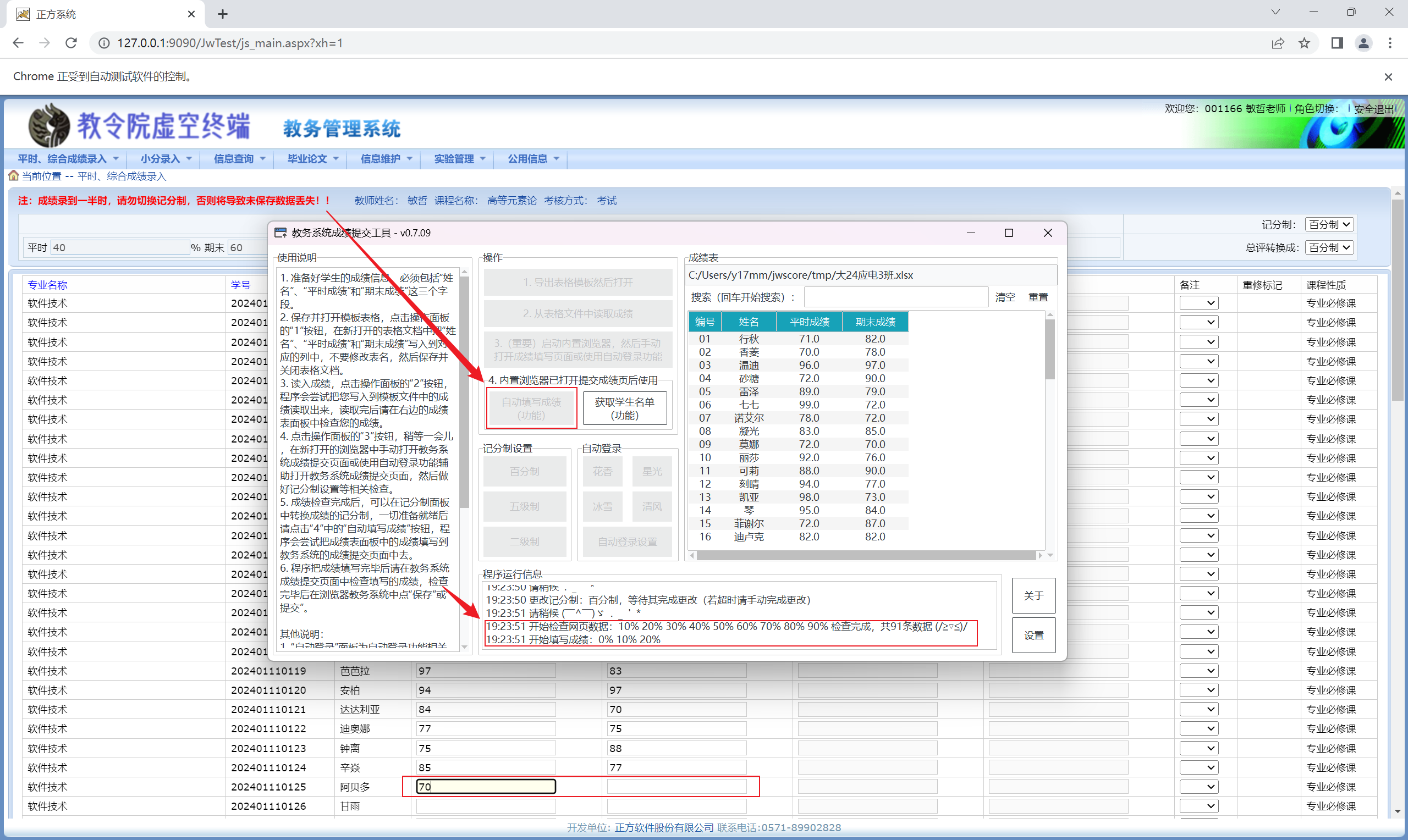Click the grade table search field
Viewport: 1408px width, 840px height.
tap(895, 297)
